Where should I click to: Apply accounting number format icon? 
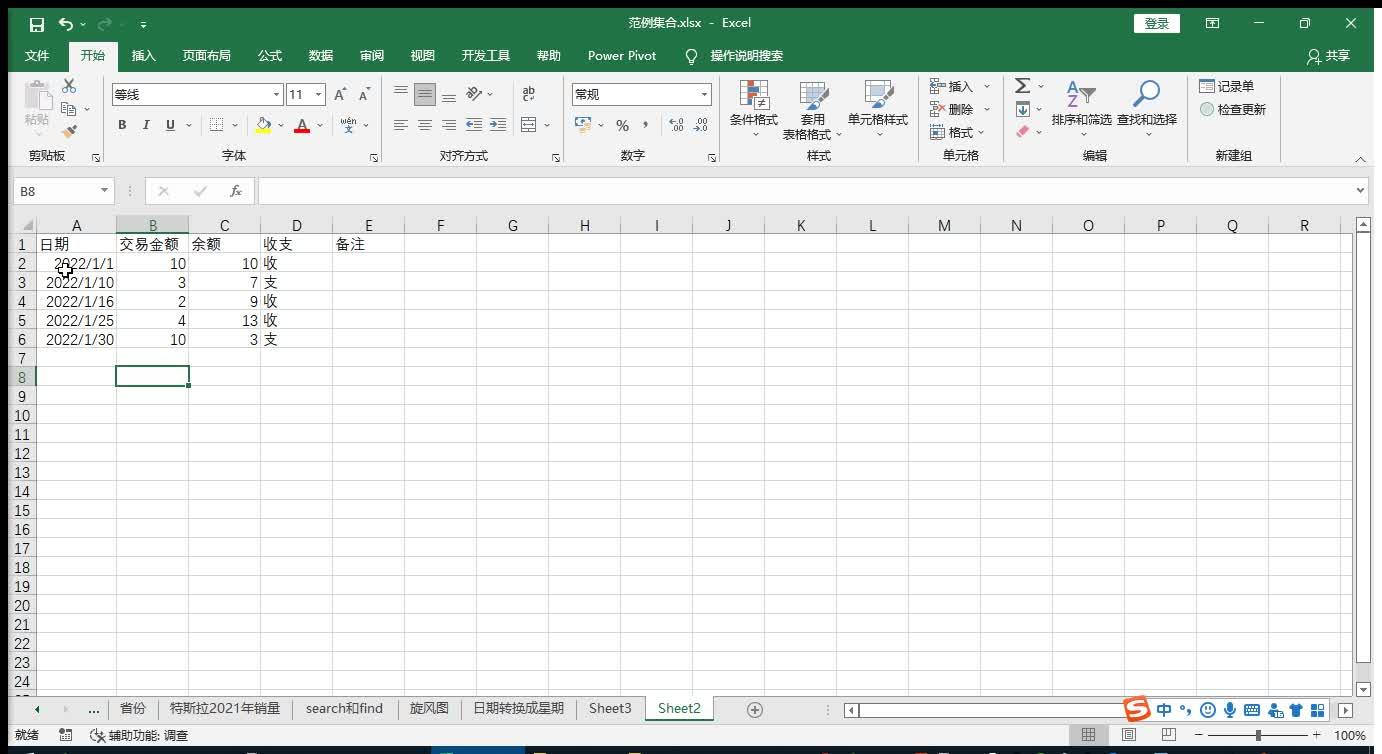click(583, 125)
